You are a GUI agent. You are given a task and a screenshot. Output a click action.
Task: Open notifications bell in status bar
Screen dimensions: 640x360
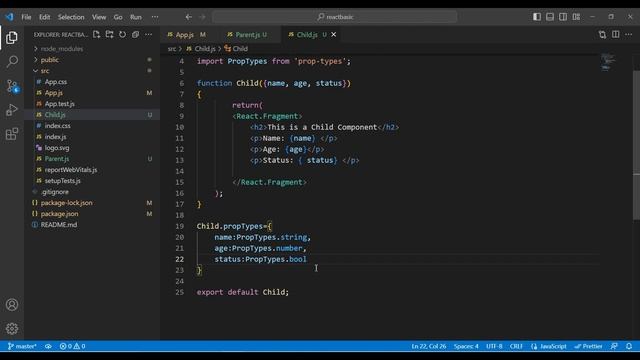(629, 346)
